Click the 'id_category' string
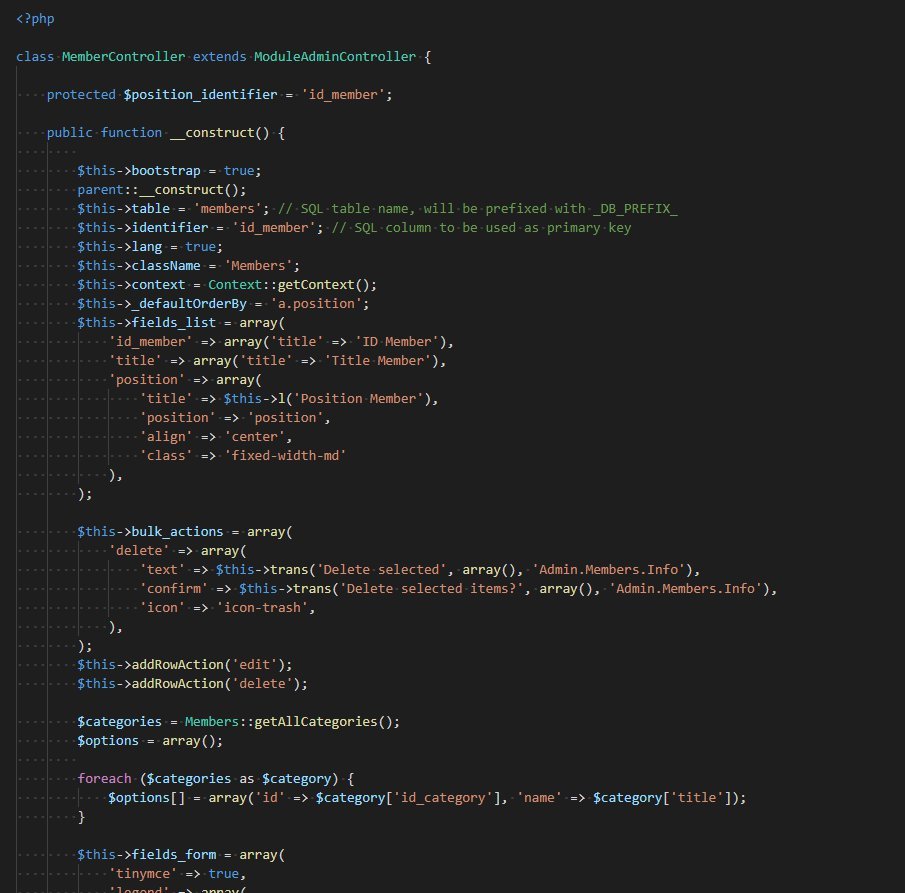 click(443, 798)
